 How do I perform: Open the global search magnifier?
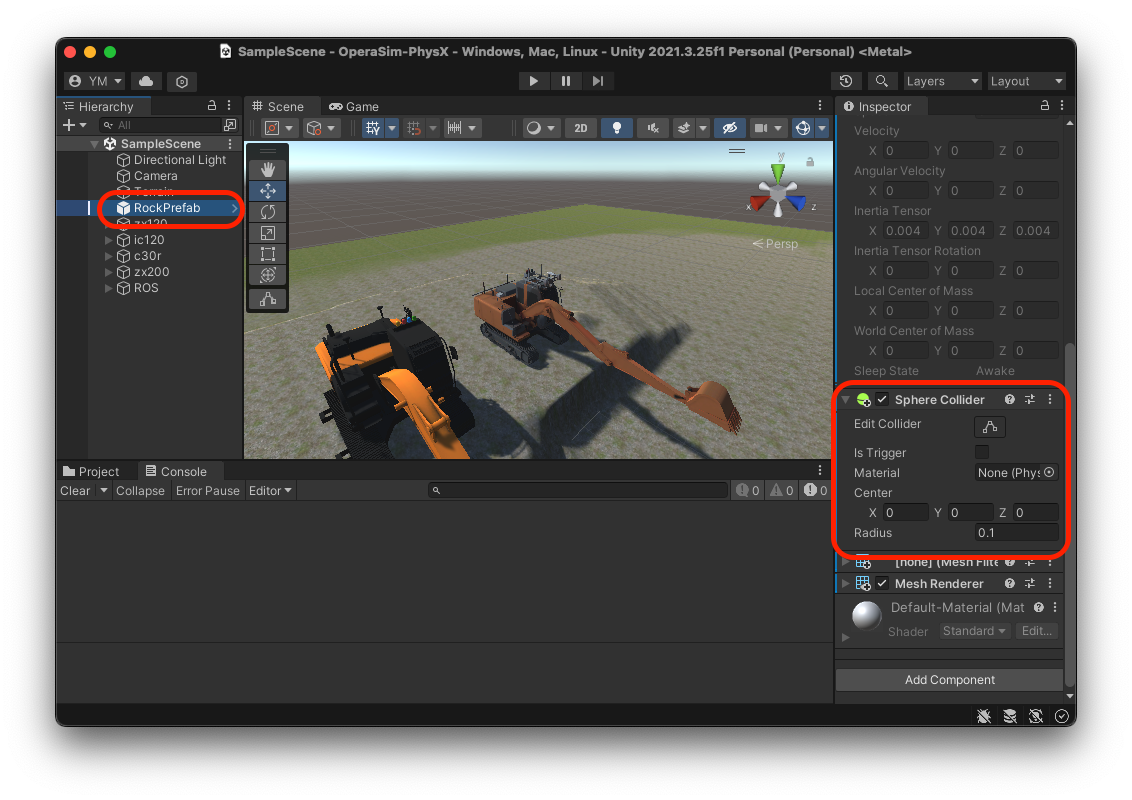coord(881,81)
